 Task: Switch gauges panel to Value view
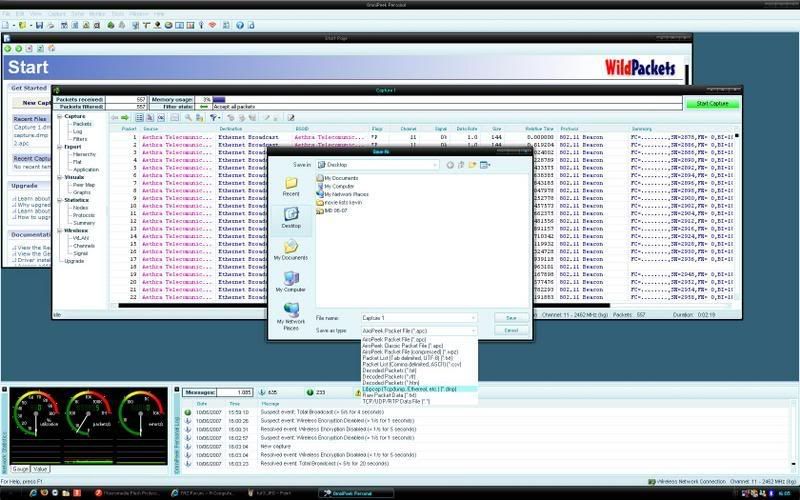(x=40, y=468)
